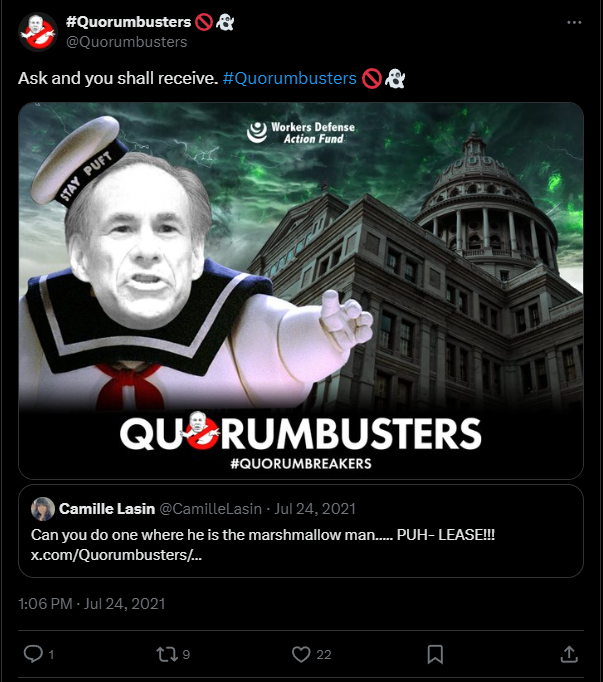603x682 pixels.
Task: Open the three-dot more options menu
Action: [x=574, y=23]
